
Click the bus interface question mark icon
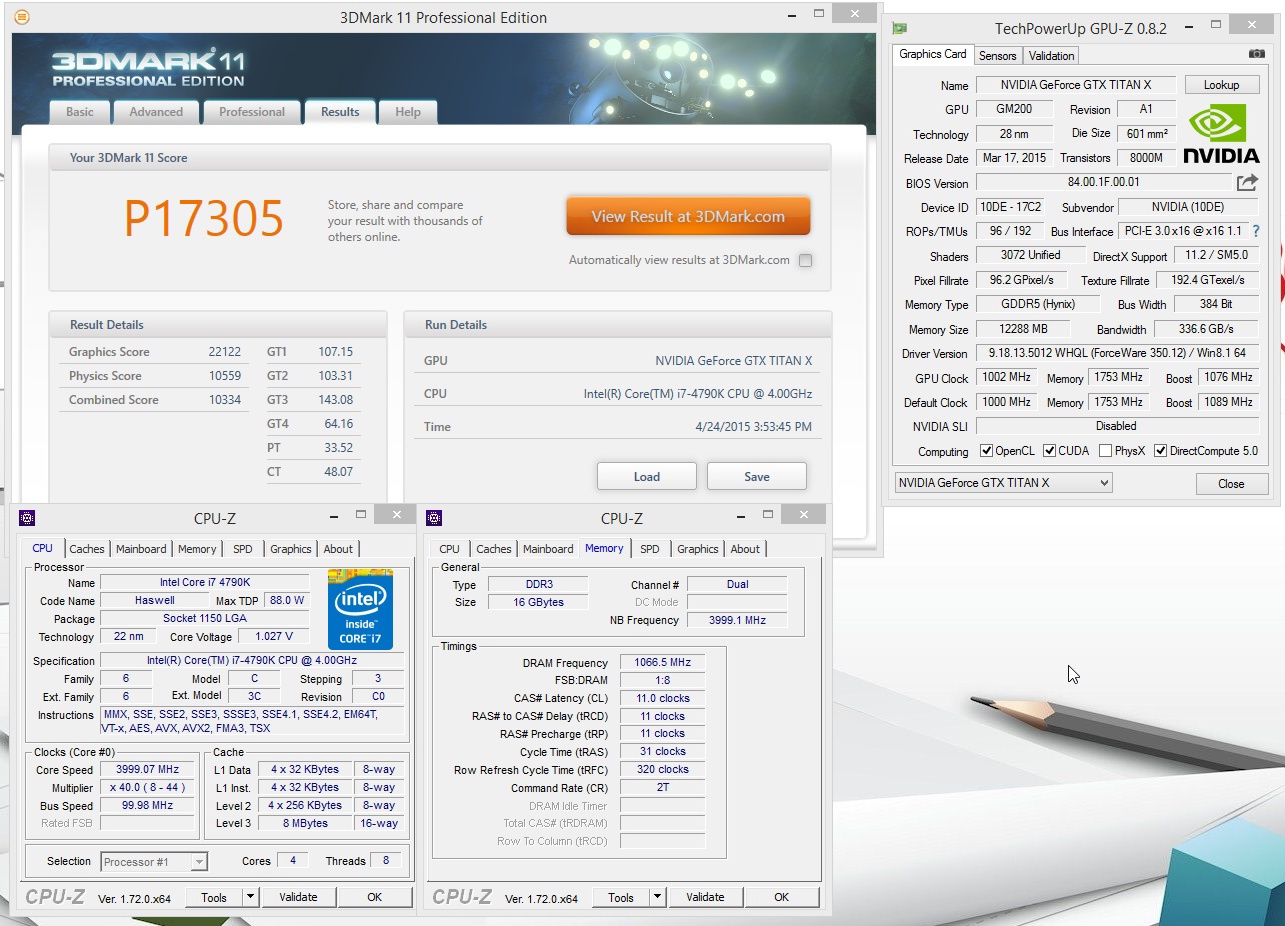click(1256, 231)
